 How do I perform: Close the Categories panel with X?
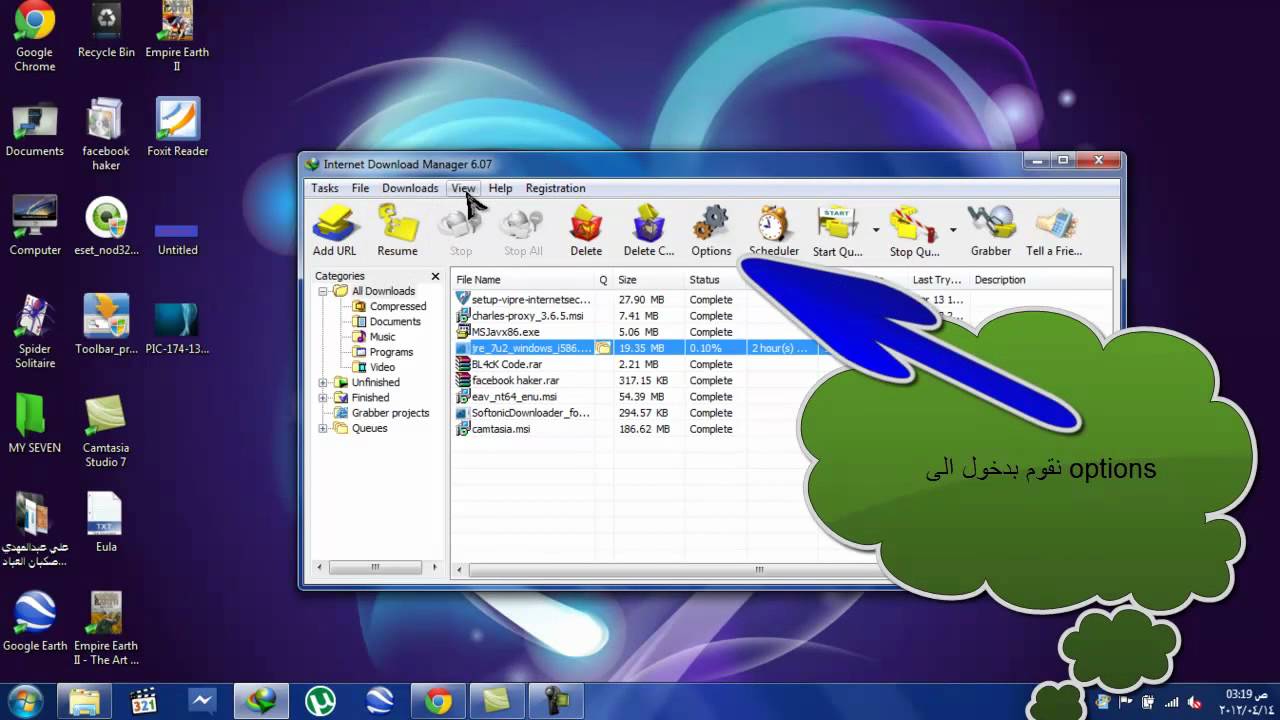pyautogui.click(x=435, y=276)
